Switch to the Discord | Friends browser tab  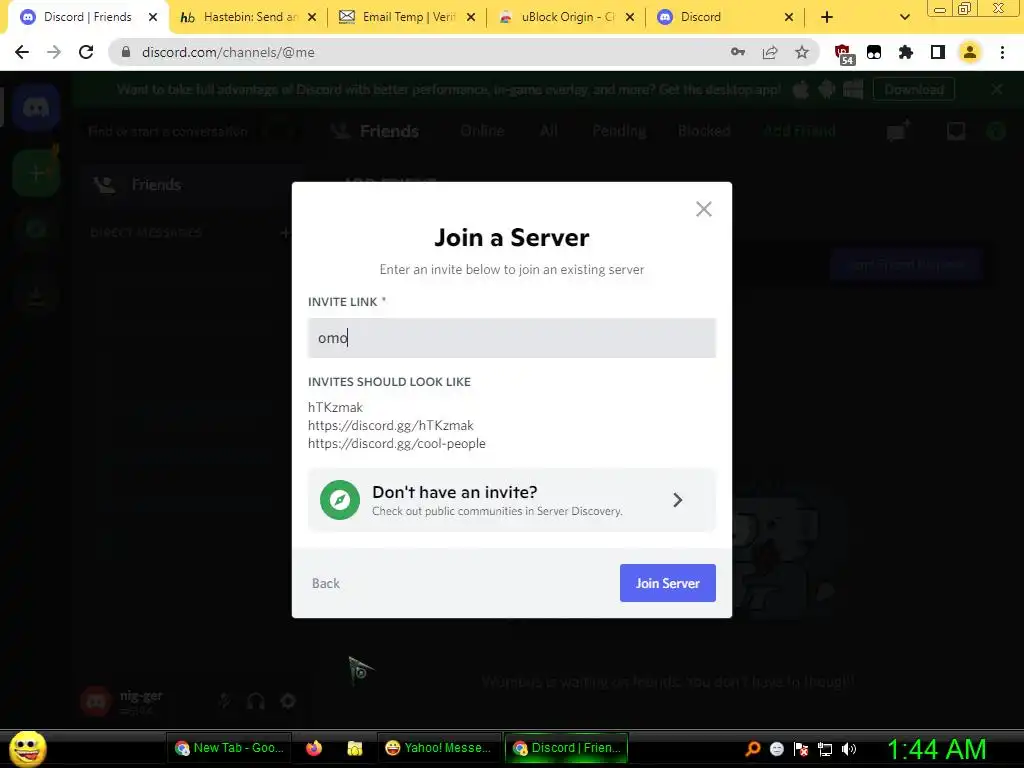[88, 17]
